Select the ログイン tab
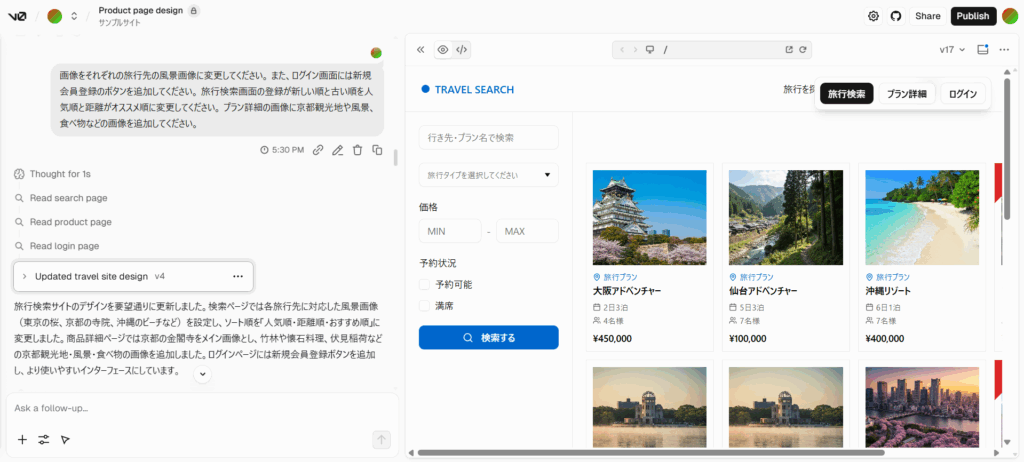Viewport: 1024px width, 462px height. coord(963,93)
